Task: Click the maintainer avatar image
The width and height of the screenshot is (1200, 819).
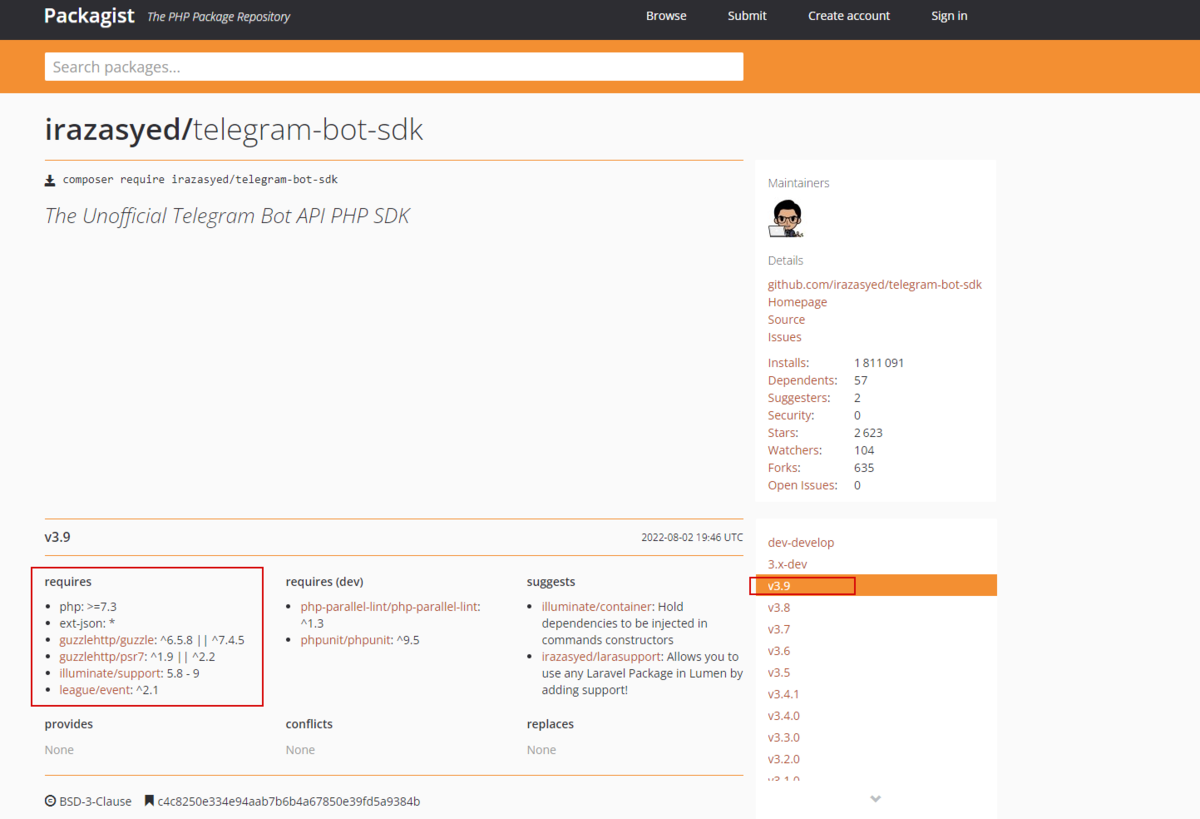Action: click(x=786, y=218)
